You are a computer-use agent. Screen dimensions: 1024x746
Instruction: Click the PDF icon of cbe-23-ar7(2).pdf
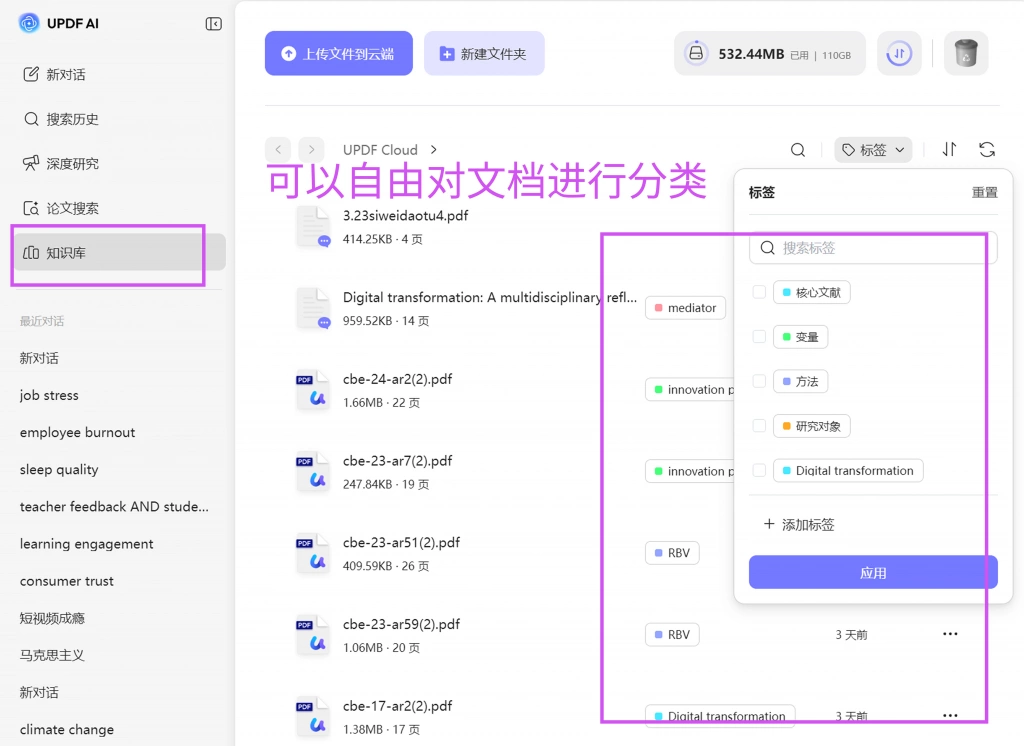313,472
